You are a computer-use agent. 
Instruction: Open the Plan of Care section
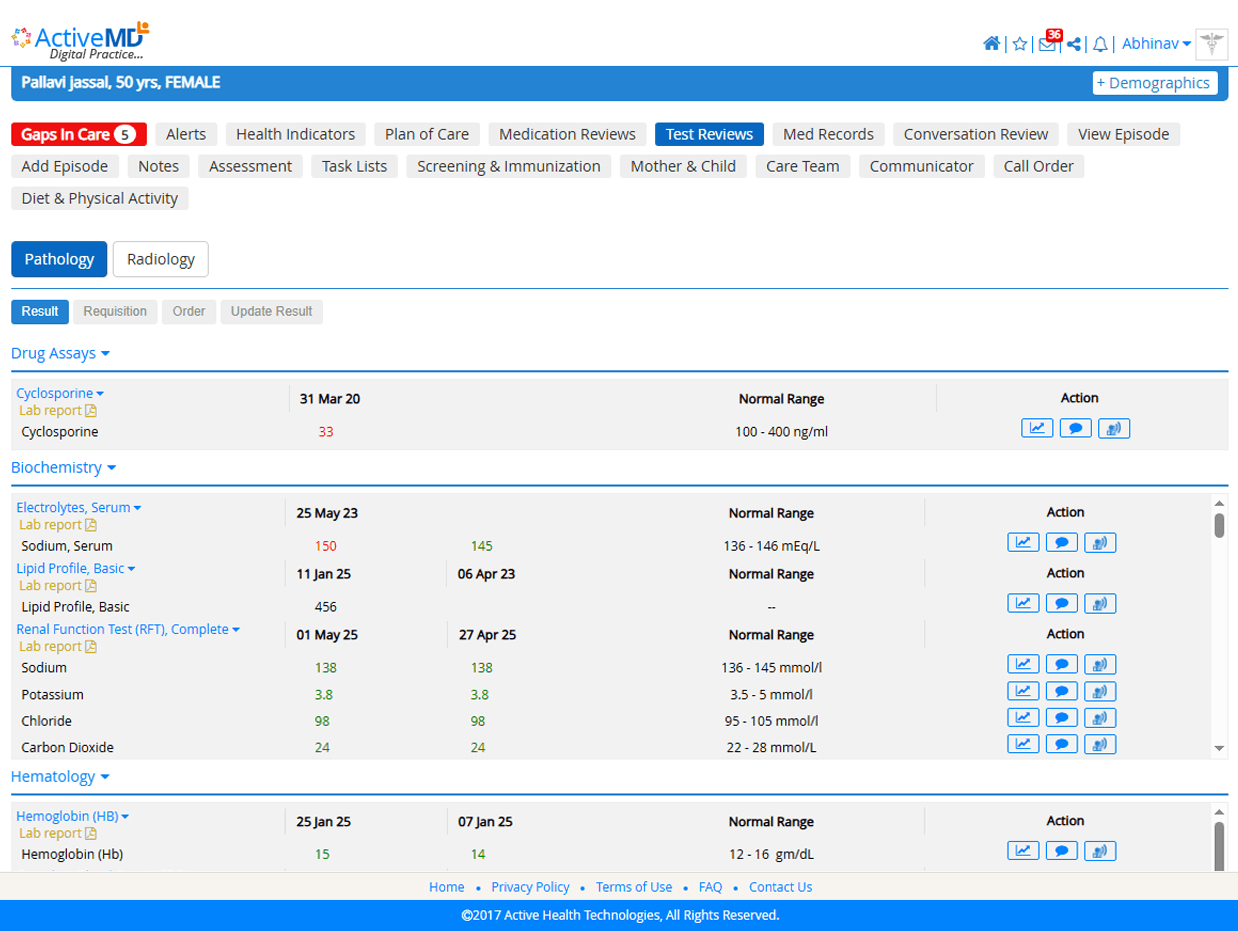(427, 134)
